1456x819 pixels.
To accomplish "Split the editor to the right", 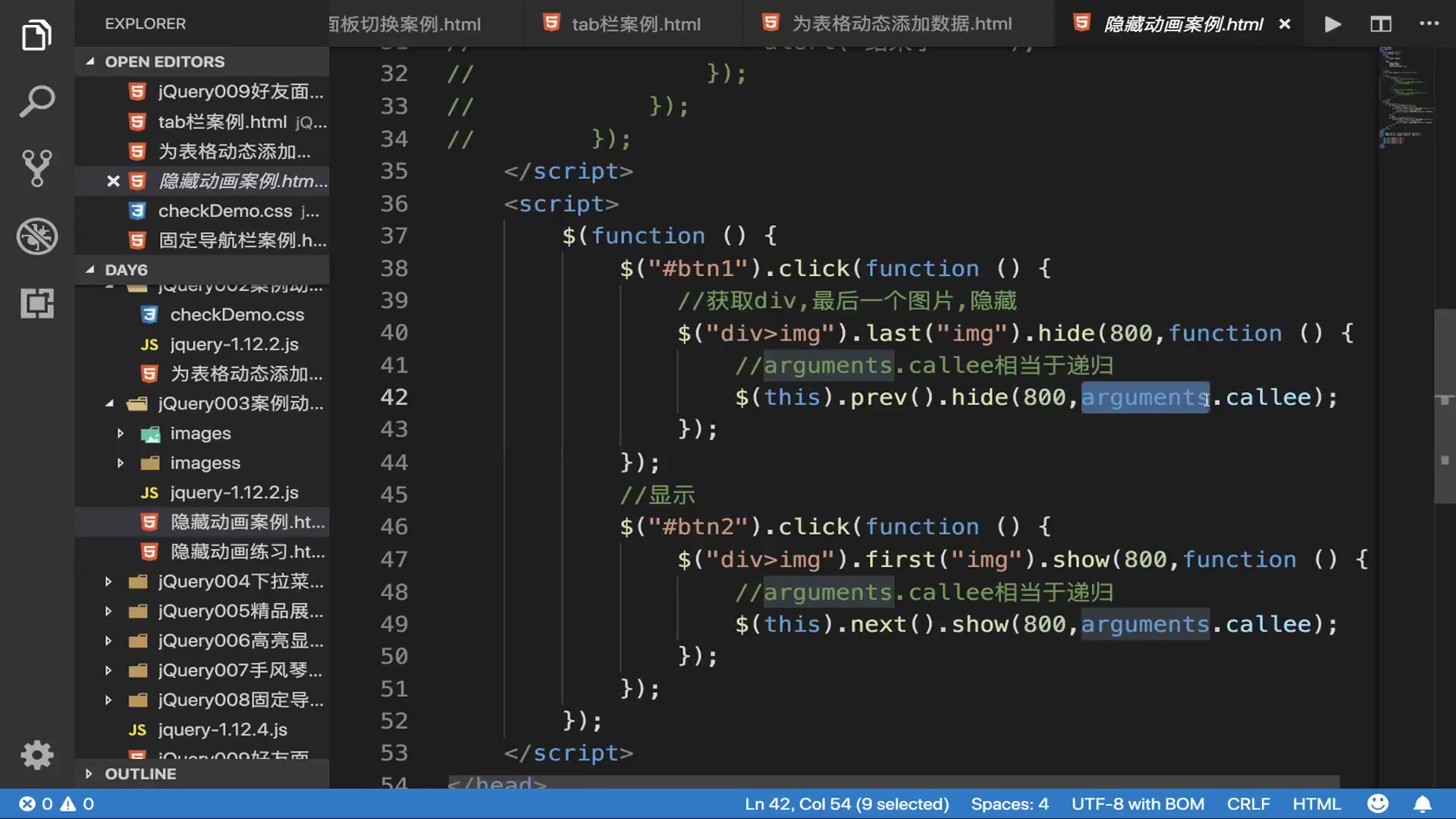I will (1380, 24).
